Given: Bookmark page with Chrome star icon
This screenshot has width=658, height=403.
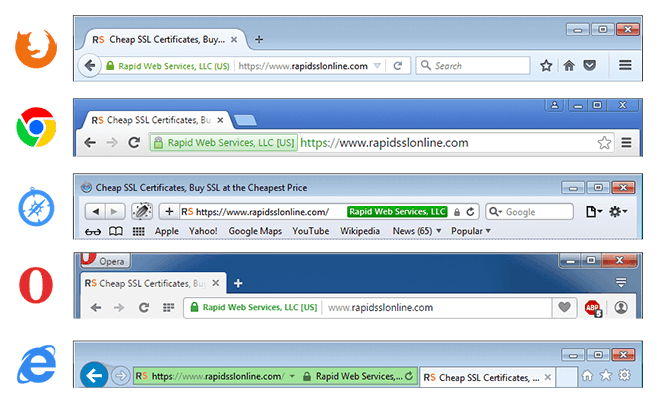Looking at the screenshot, I should pyautogui.click(x=604, y=143).
